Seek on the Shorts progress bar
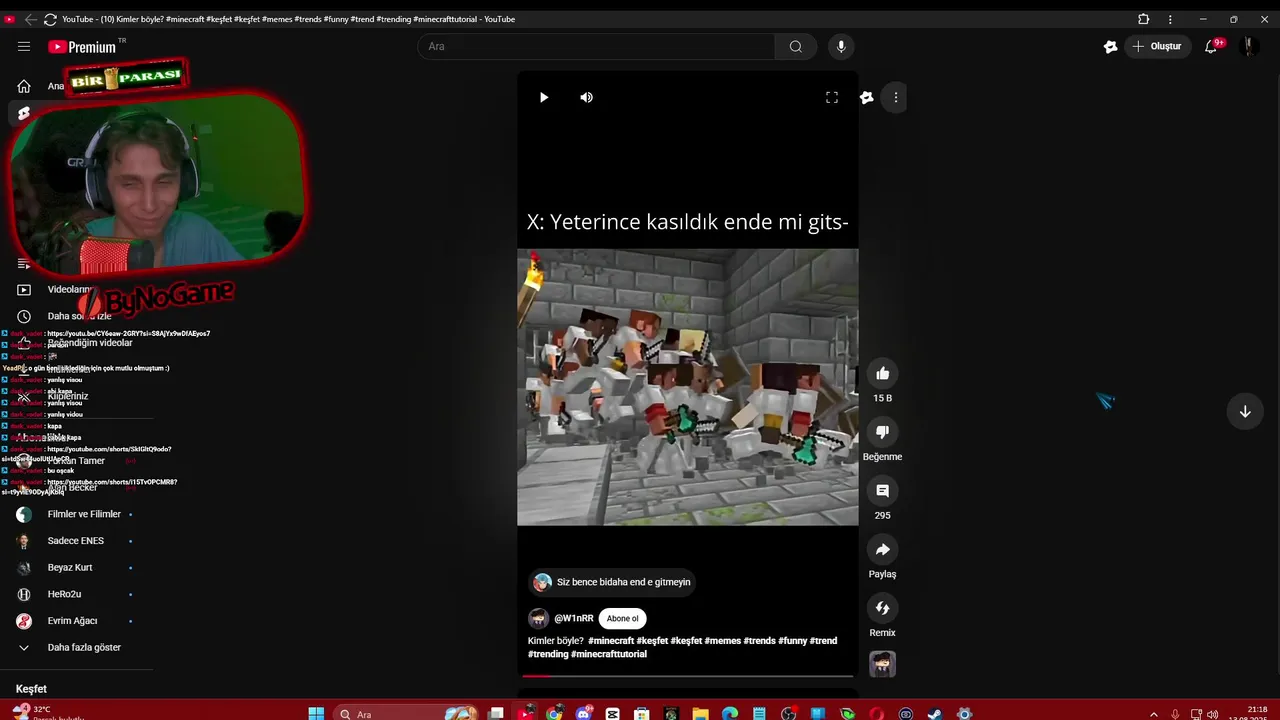This screenshot has height=720, width=1280. pos(688,676)
